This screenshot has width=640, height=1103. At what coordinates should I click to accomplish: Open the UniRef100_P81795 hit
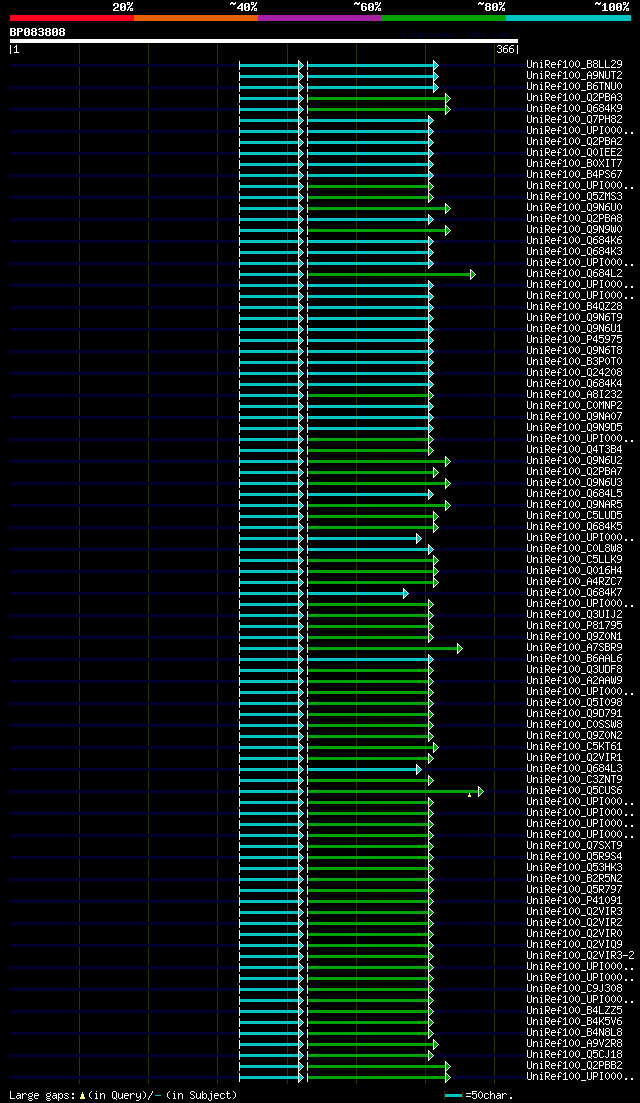[574, 625]
